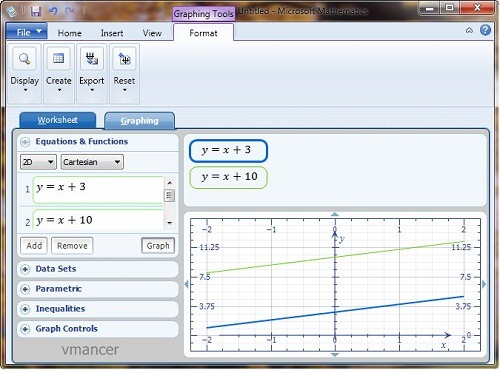Open the 2D dimension dropdown
Screen dimensions: 500x370
pyautogui.click(x=38, y=162)
